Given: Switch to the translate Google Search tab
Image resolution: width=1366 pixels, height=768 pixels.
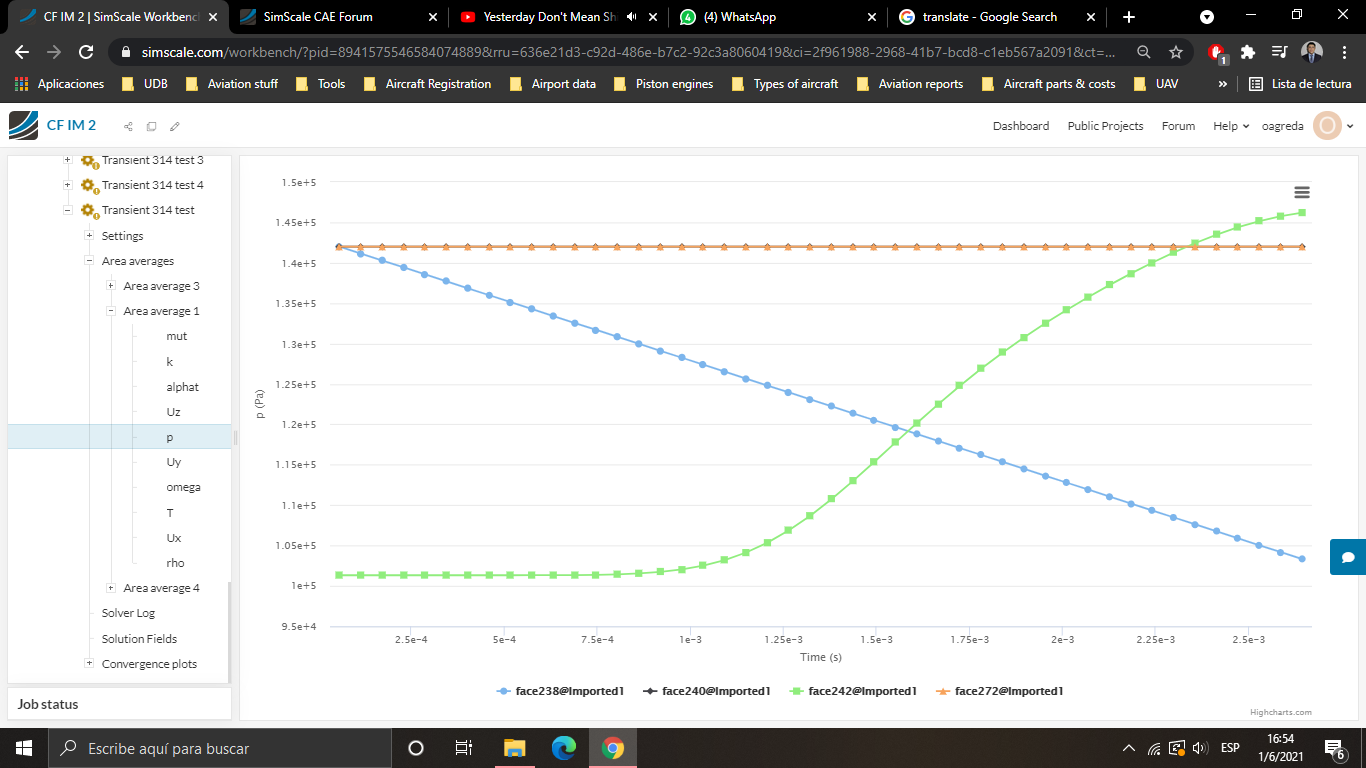Looking at the screenshot, I should [x=996, y=17].
